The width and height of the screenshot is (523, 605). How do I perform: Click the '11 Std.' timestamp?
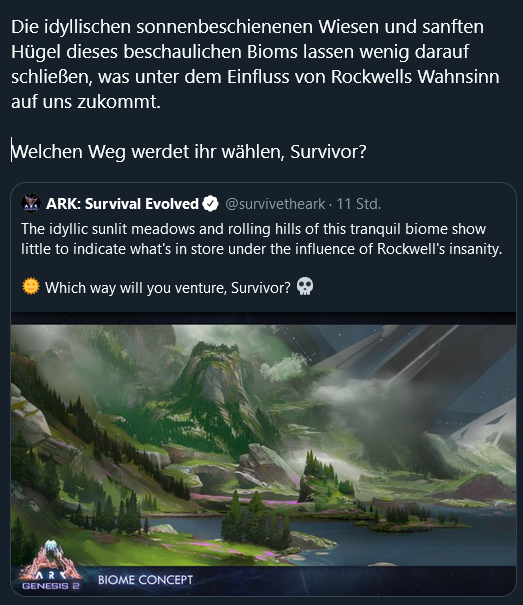pyautogui.click(x=359, y=204)
